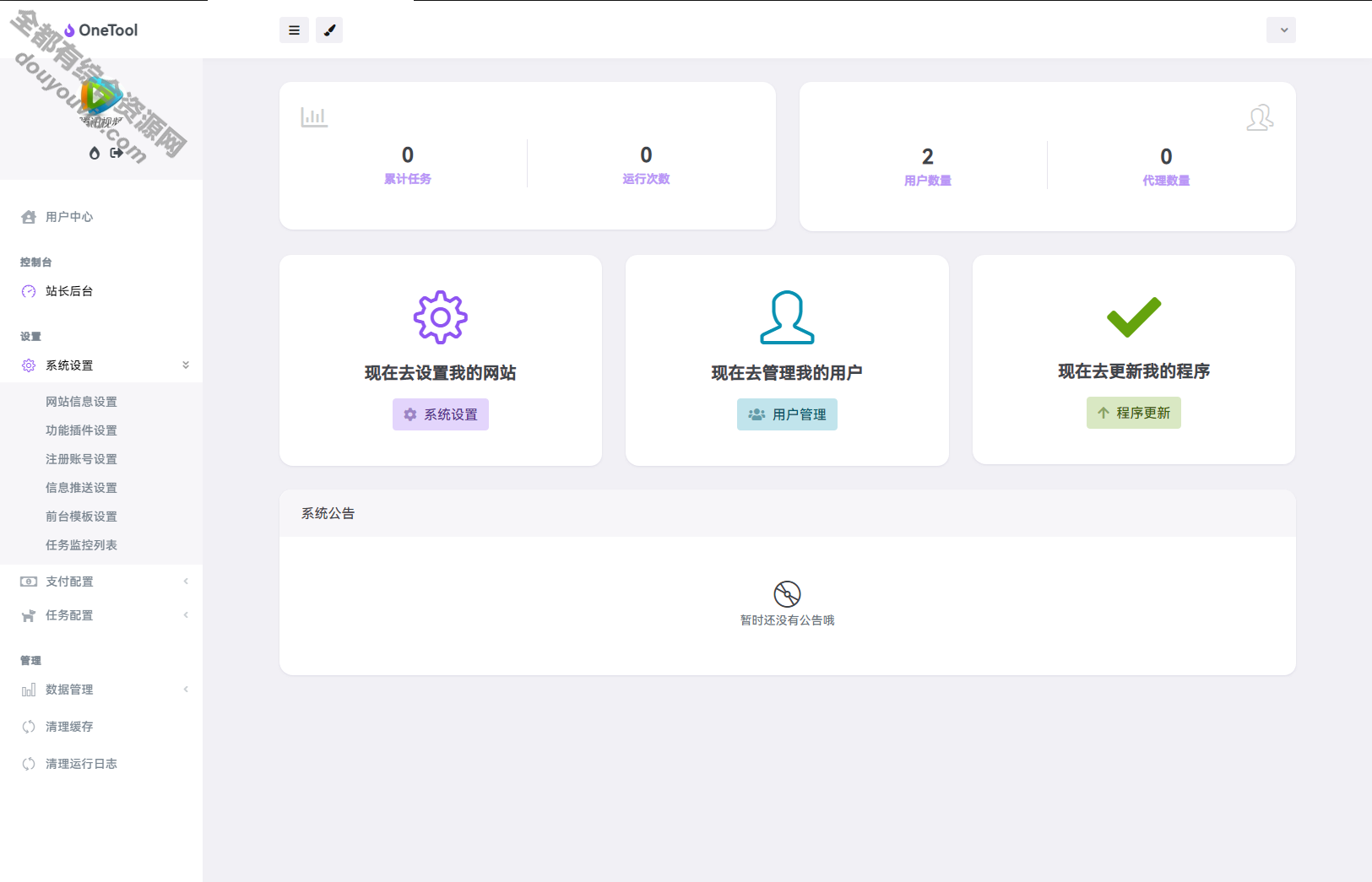Click the 累计任务 count value 0

tap(408, 154)
